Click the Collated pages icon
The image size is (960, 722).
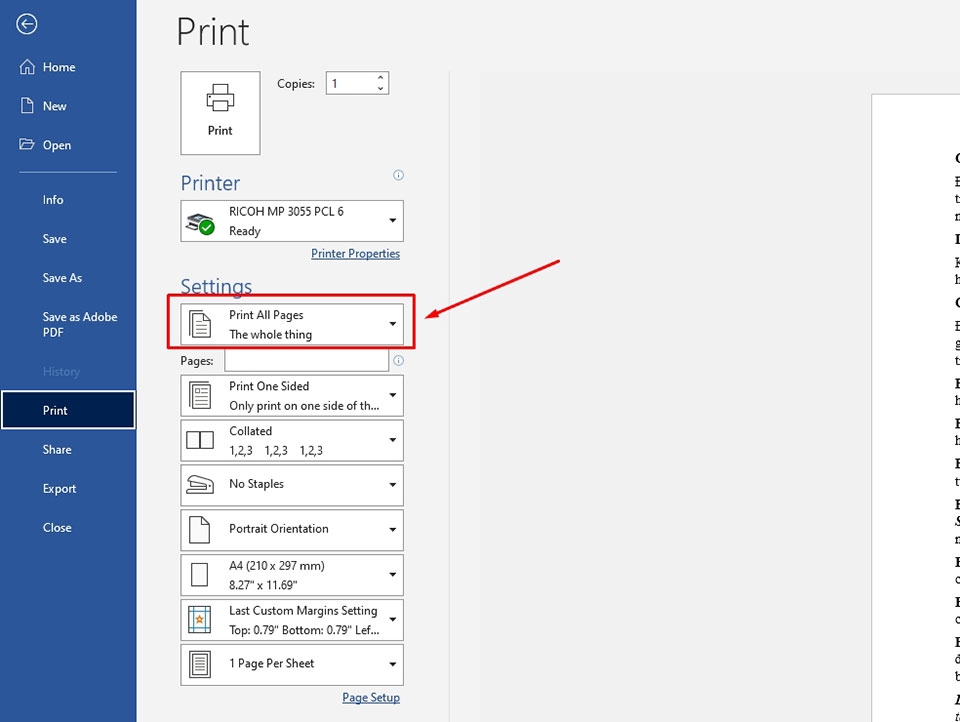[x=200, y=440]
